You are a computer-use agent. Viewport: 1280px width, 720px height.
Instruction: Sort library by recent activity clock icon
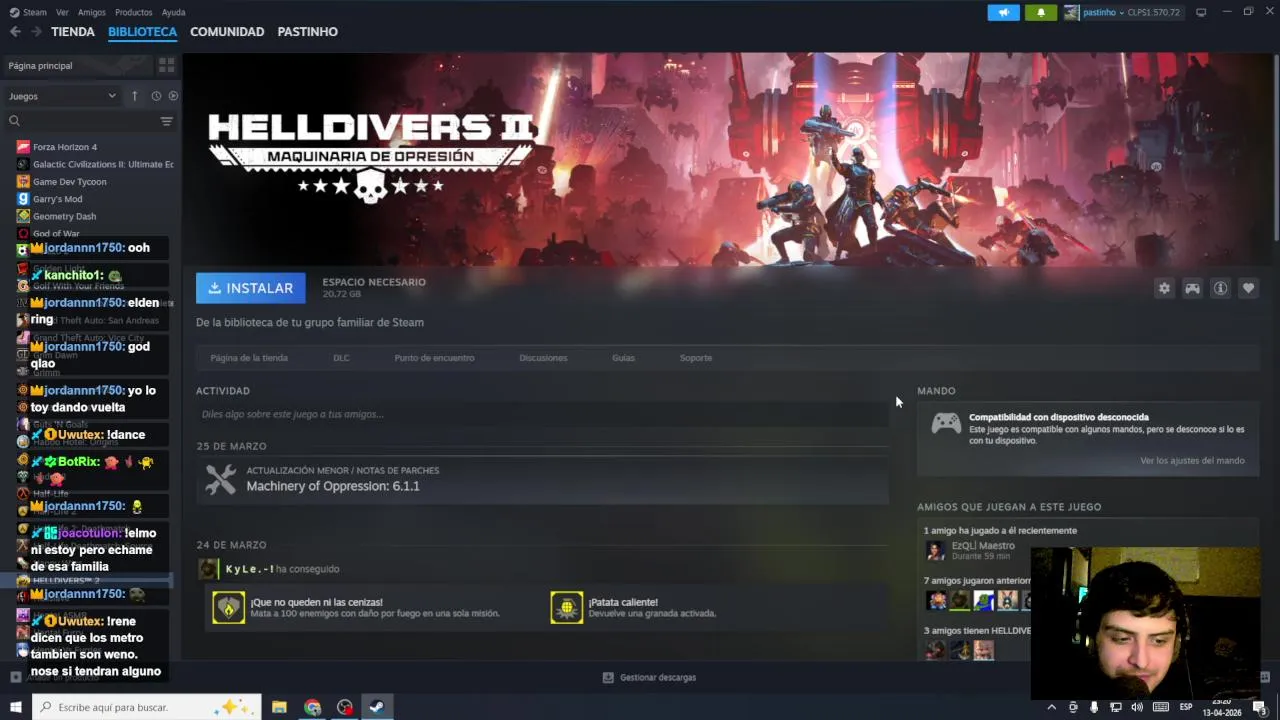[x=156, y=96]
